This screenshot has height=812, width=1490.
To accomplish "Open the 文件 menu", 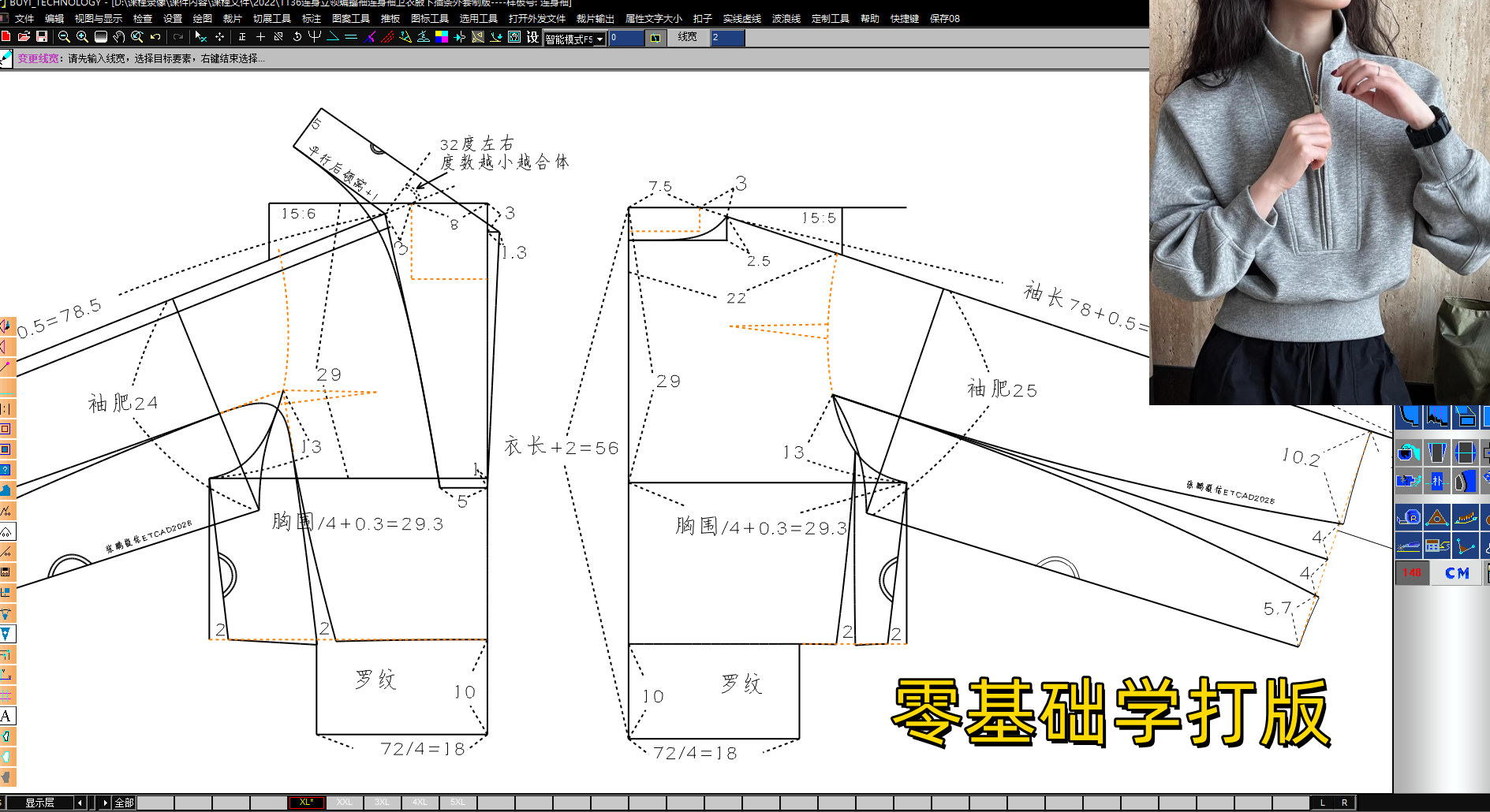I will coord(24,18).
